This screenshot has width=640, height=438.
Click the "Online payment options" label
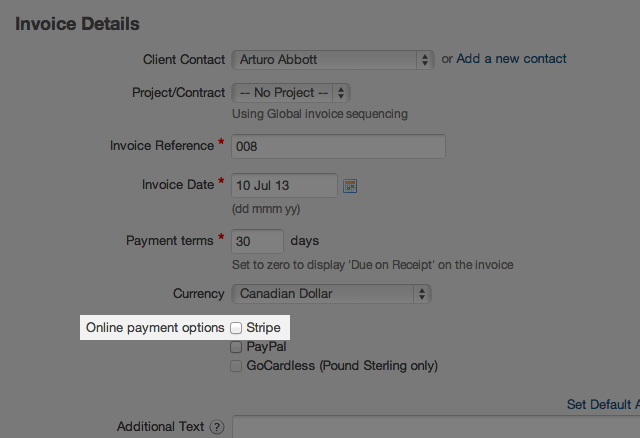[155, 327]
